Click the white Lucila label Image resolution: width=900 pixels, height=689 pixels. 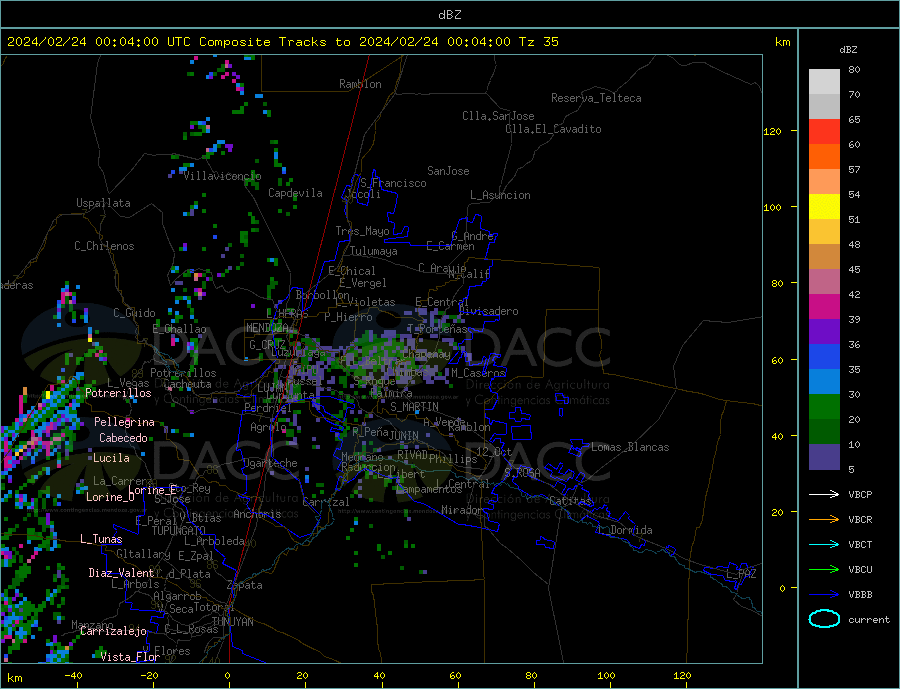(111, 458)
